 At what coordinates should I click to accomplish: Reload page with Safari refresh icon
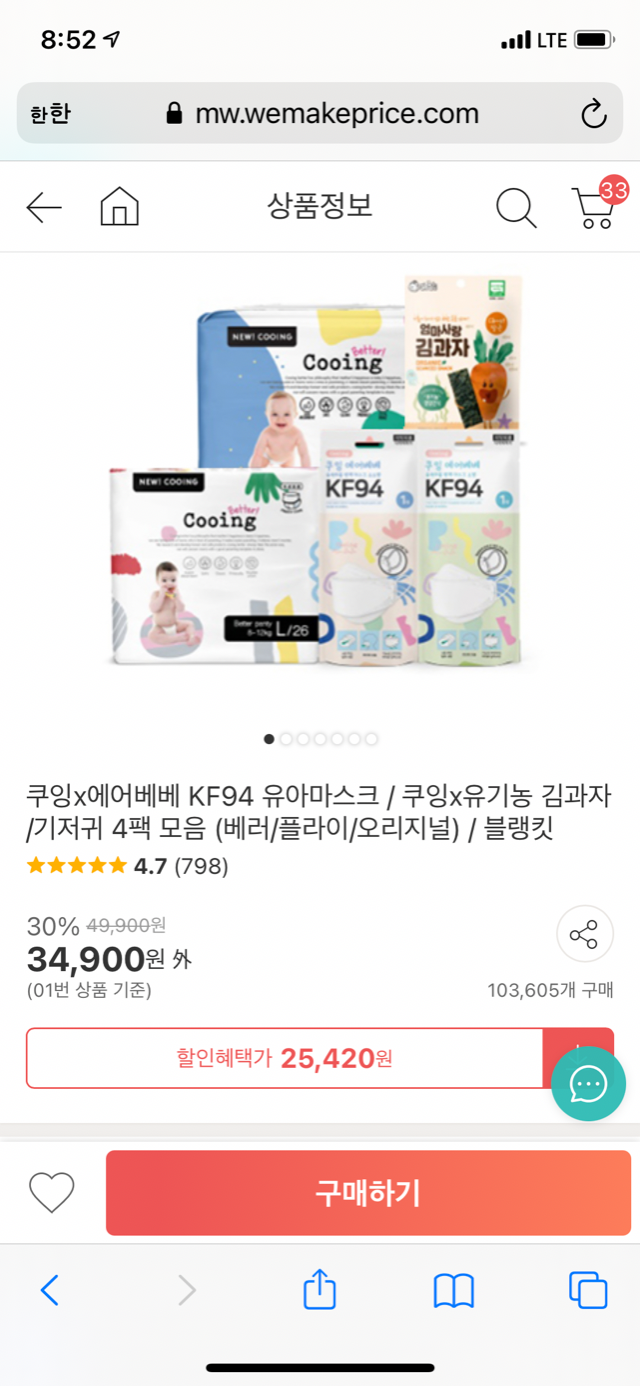[x=594, y=114]
